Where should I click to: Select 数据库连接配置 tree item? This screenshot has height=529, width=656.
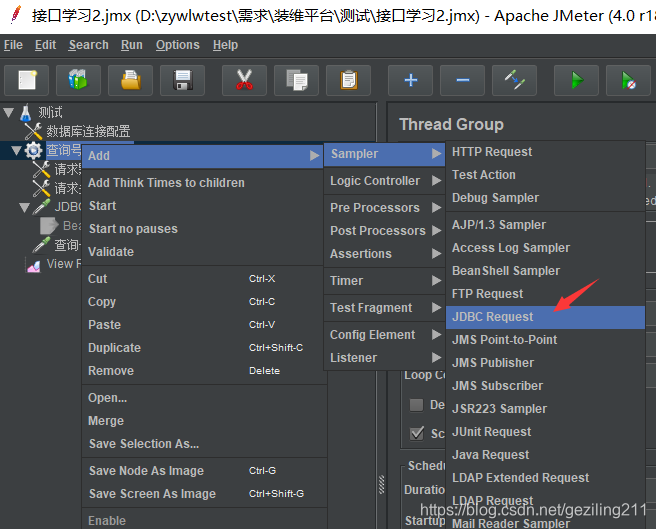click(88, 131)
